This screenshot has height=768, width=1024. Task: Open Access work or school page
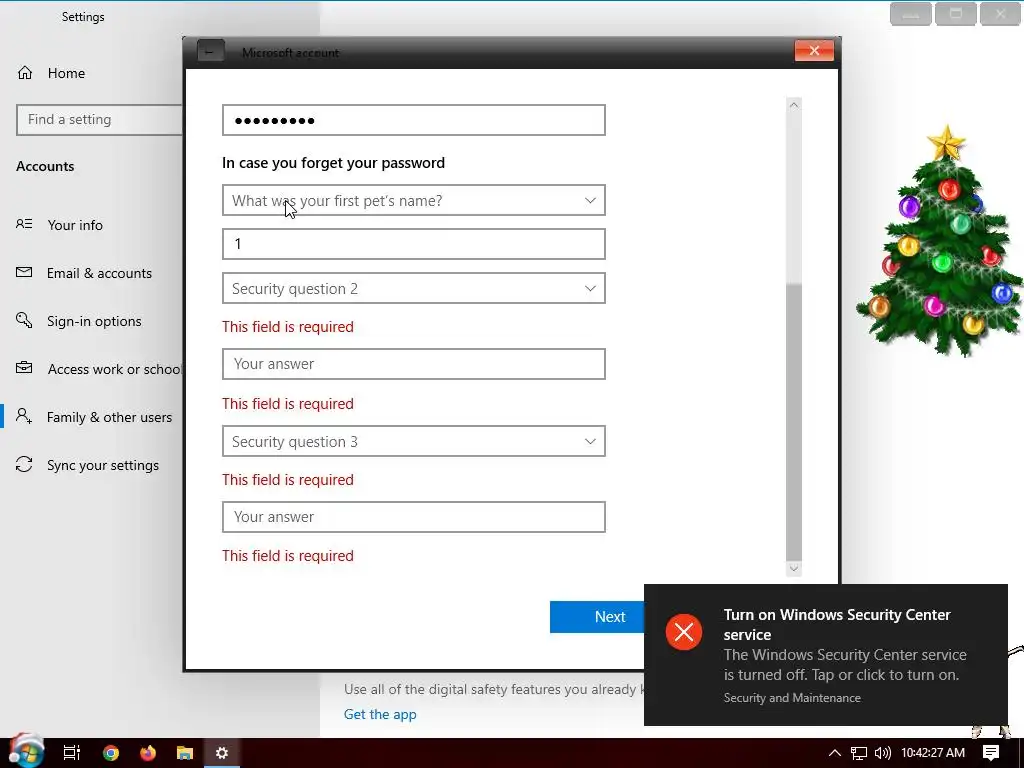pyautogui.click(x=114, y=369)
